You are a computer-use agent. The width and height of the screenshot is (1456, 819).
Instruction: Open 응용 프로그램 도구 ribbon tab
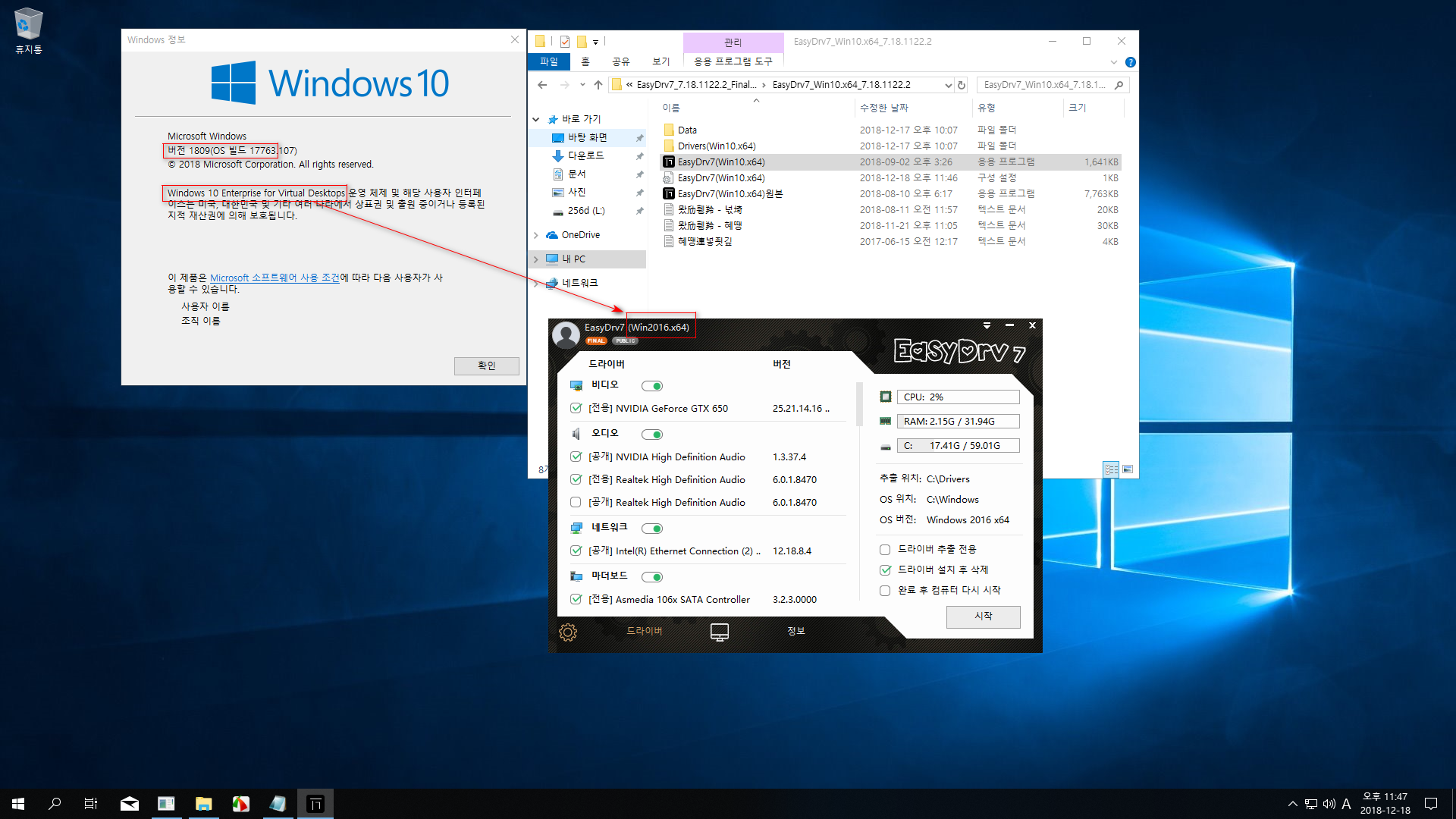[733, 61]
